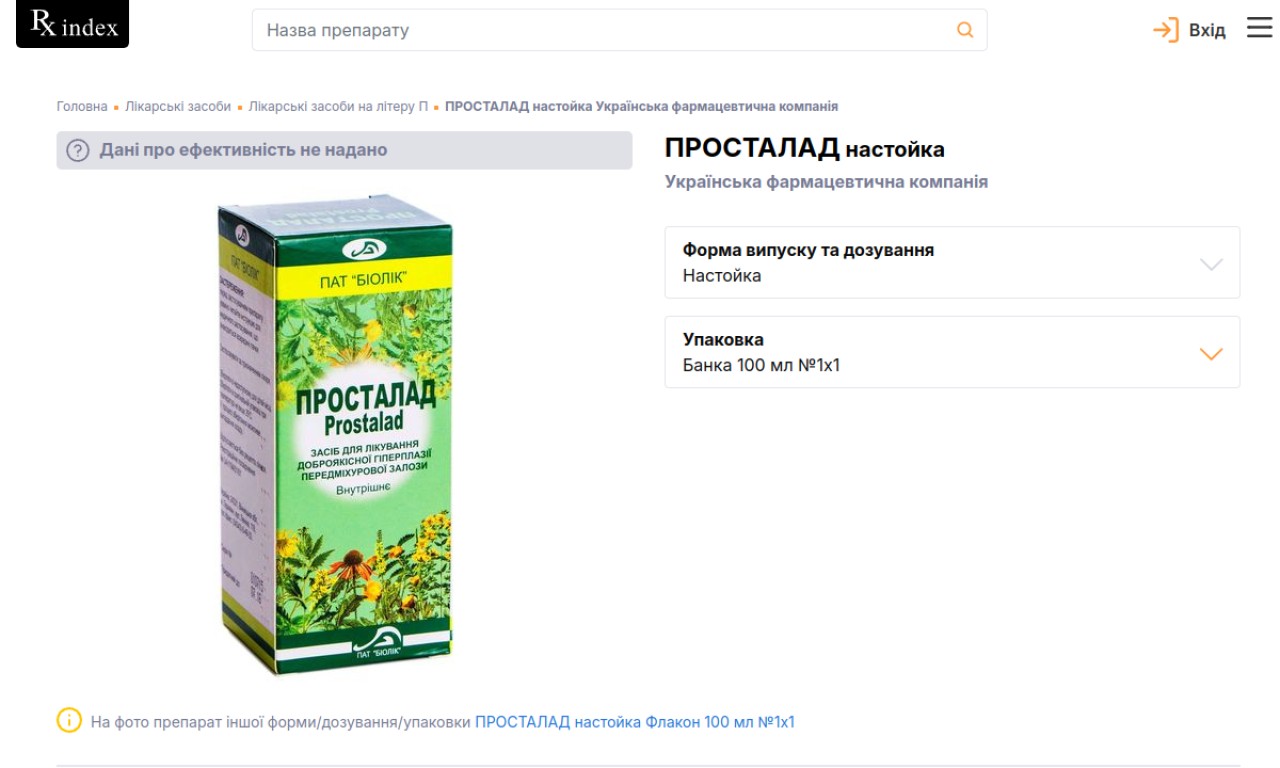Open Лікарські засоби breadcrumb link

pos(178,106)
